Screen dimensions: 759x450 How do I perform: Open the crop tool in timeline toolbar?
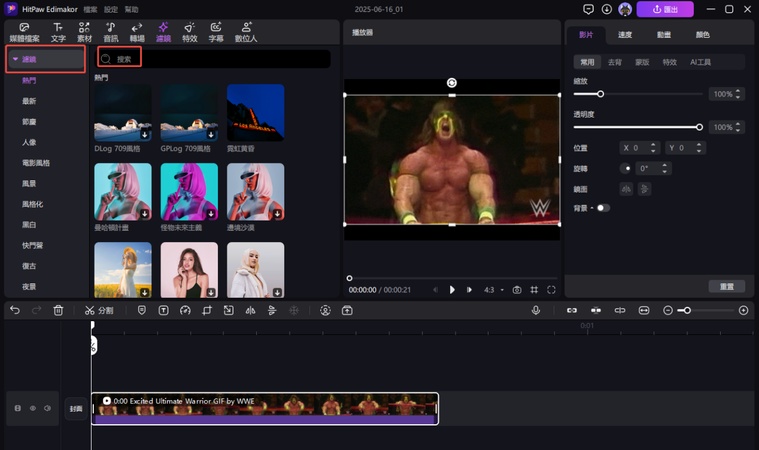click(x=207, y=311)
